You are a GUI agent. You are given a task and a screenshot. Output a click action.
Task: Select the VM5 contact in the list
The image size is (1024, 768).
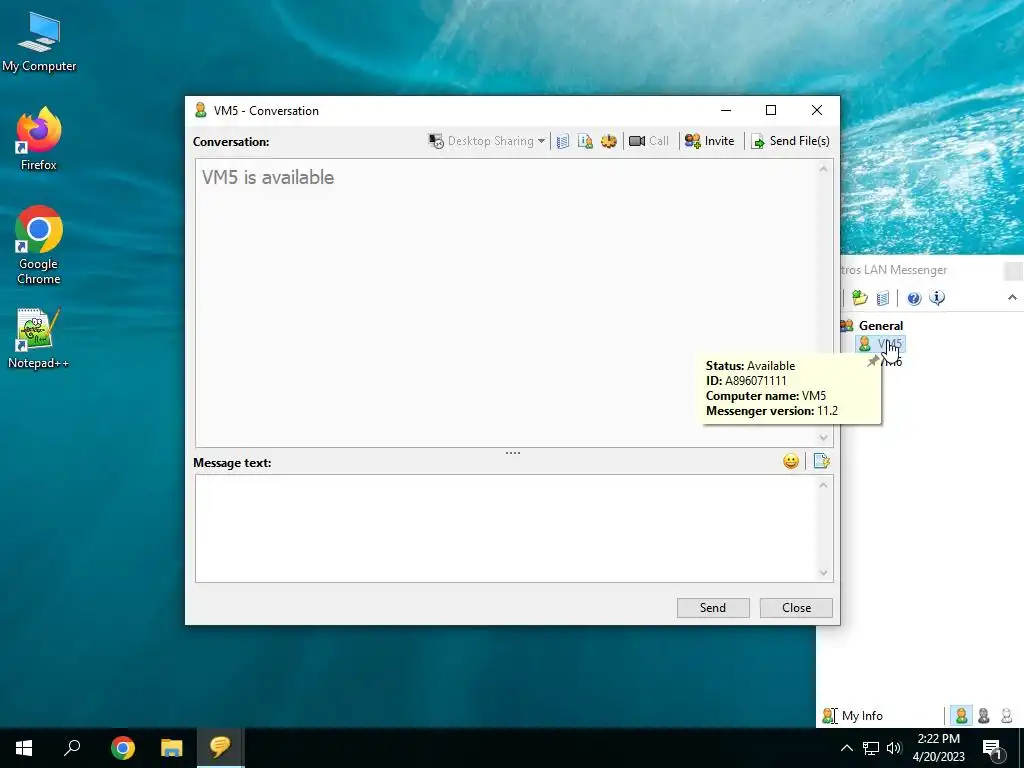click(x=880, y=344)
